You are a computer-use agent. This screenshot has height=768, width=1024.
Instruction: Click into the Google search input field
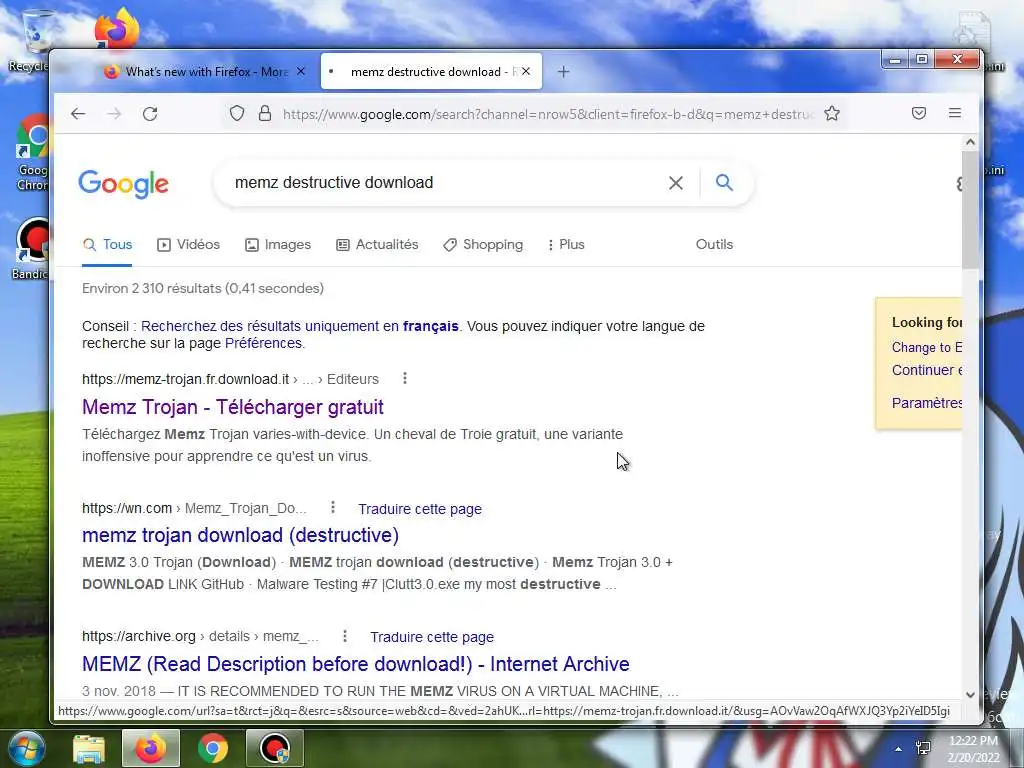point(444,183)
